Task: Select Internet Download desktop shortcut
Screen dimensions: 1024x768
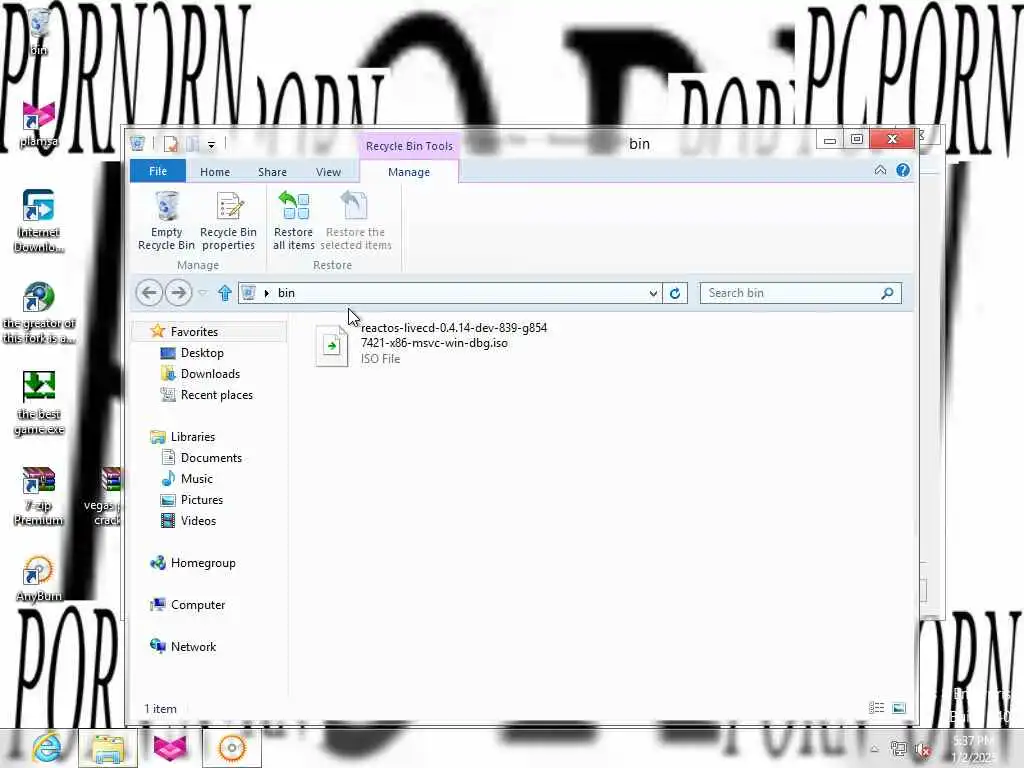Action: click(x=39, y=221)
